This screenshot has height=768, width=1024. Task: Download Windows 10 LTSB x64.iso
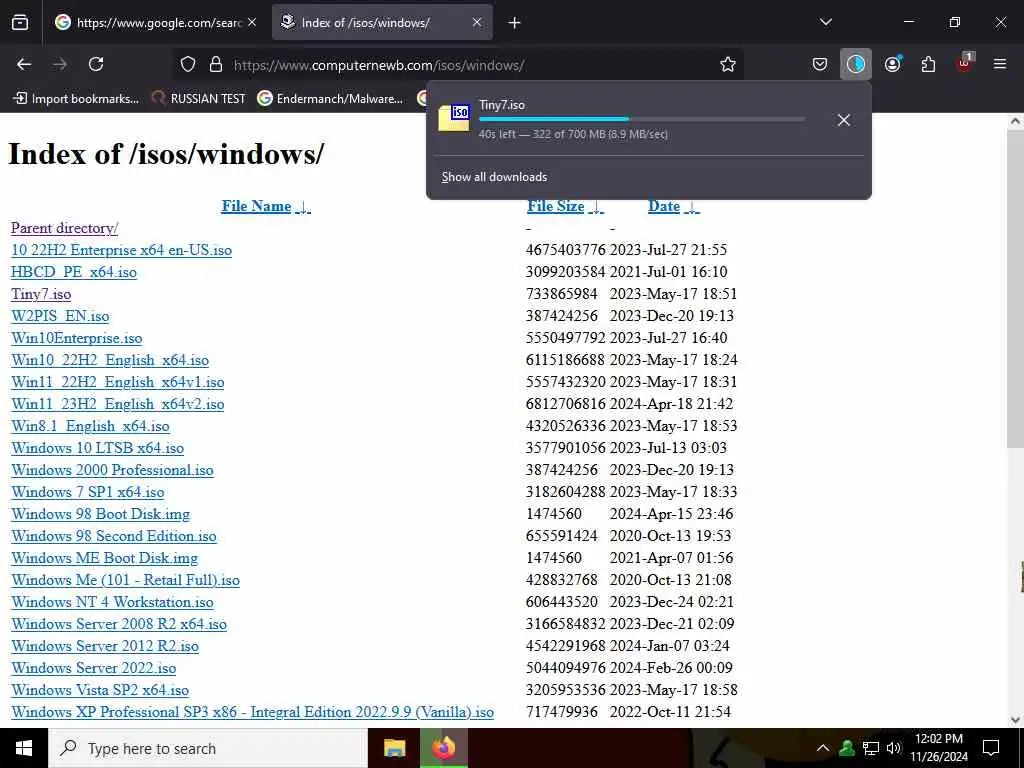tap(97, 448)
